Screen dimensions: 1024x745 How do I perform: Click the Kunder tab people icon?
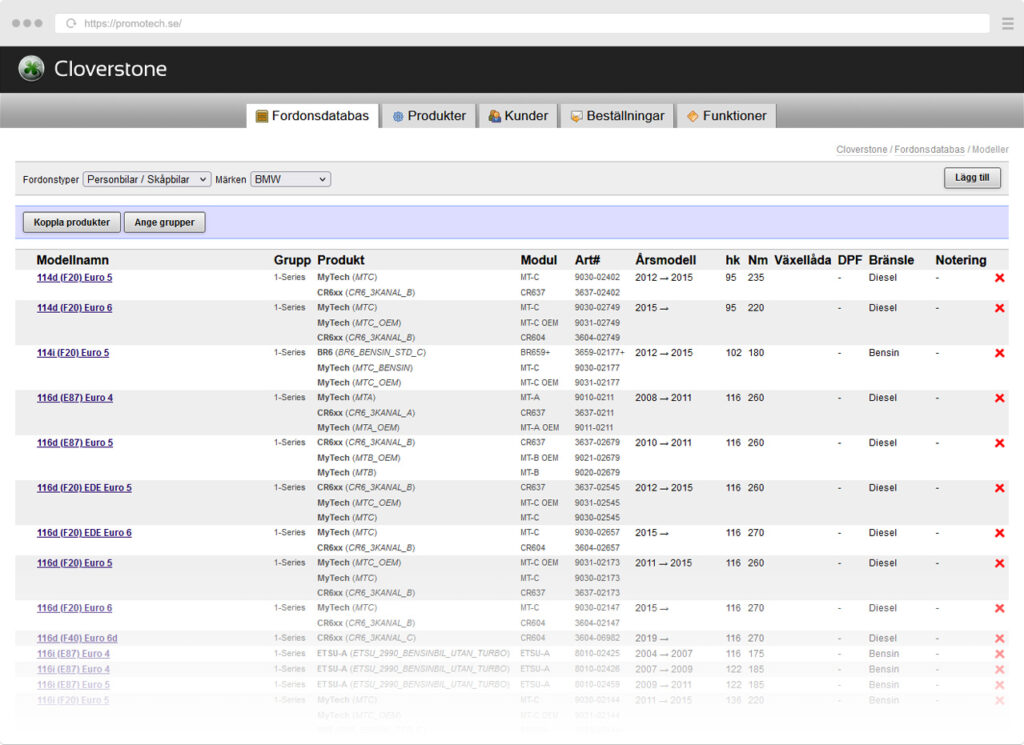point(494,116)
